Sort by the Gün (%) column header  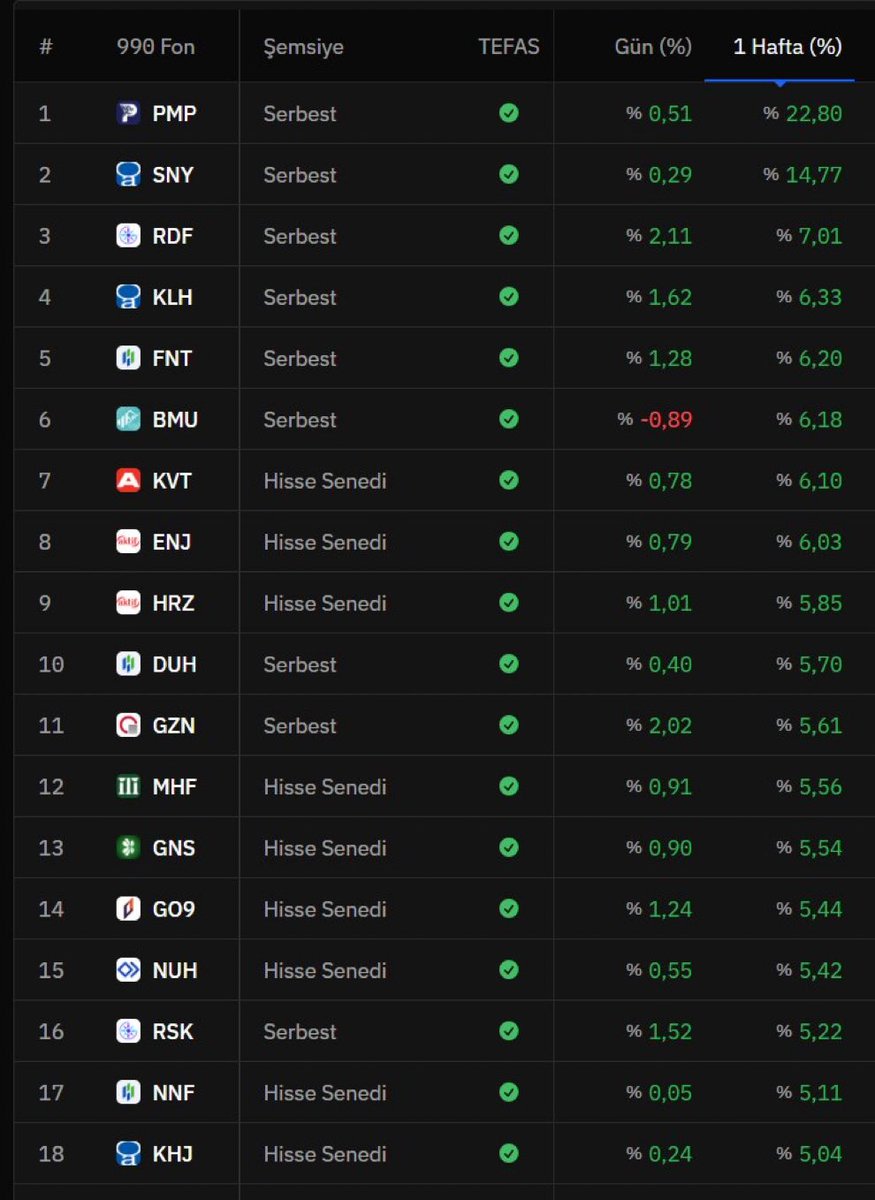(x=653, y=47)
